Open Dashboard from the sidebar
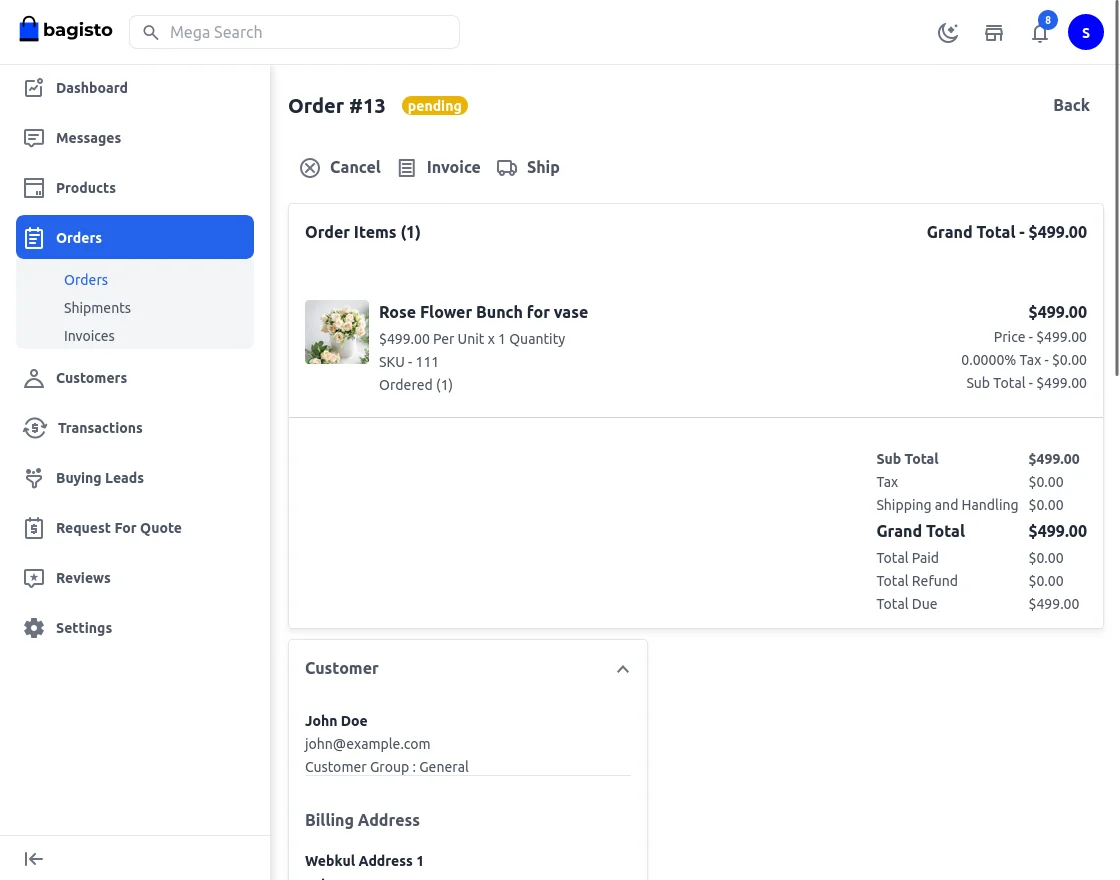This screenshot has width=1120, height=880. (x=34, y=88)
